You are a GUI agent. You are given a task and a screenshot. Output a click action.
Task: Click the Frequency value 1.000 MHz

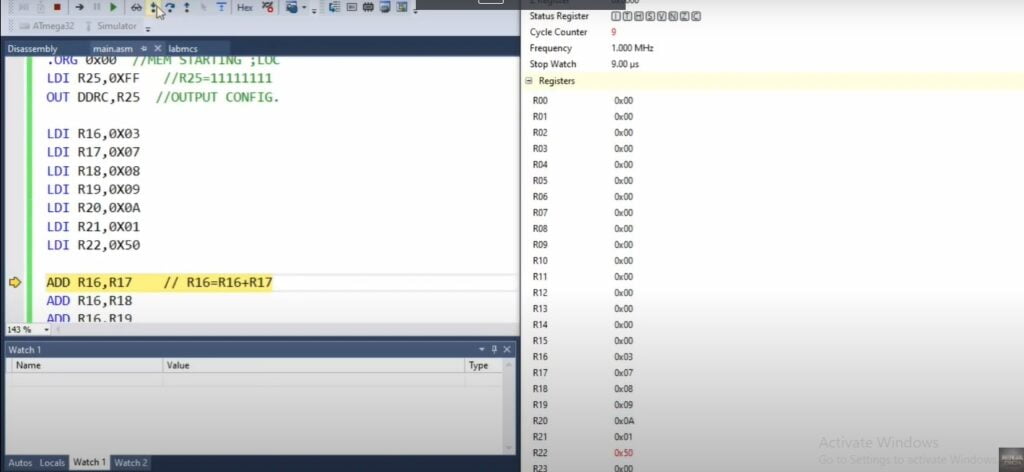point(632,48)
